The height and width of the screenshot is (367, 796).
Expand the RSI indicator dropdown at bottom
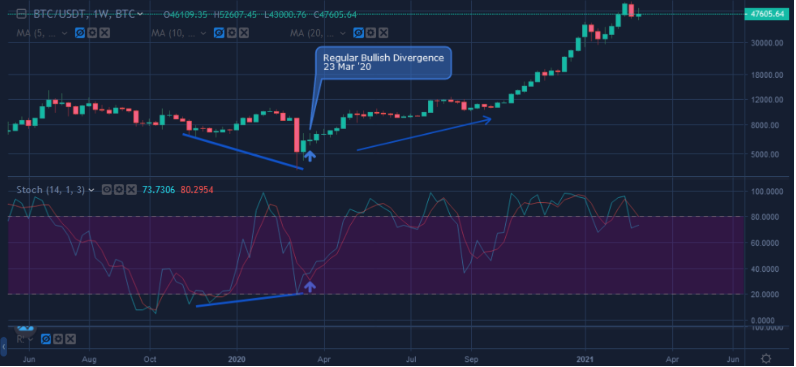pos(30,339)
